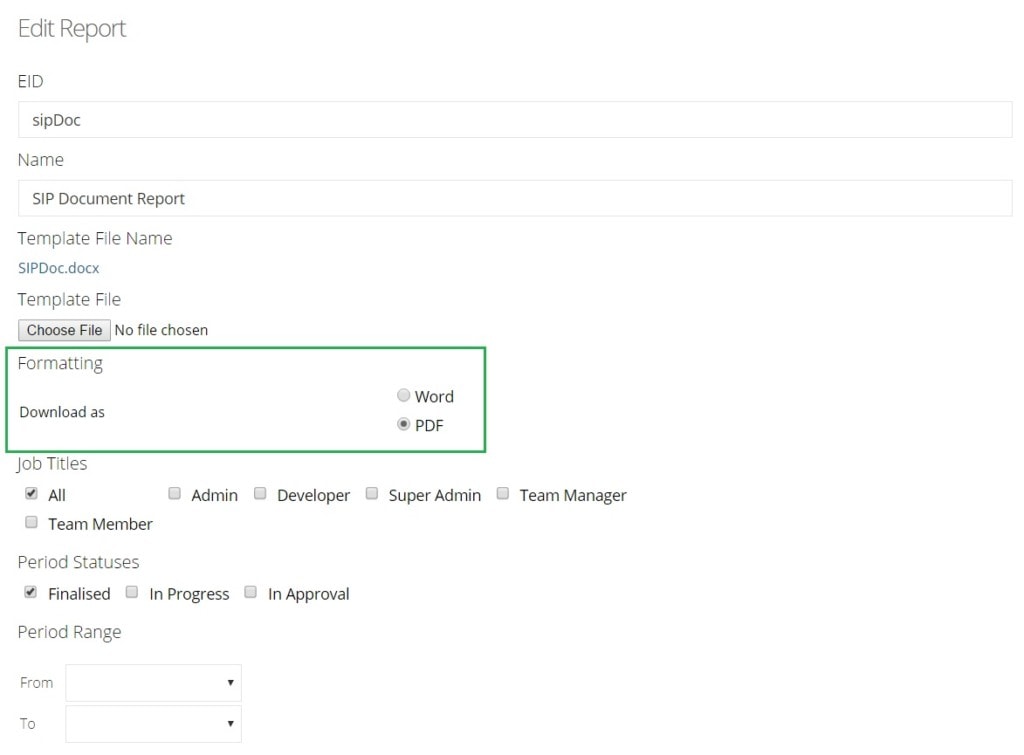Click the Formatting section label
Screen dimensions: 1024x755
[x=60, y=364]
